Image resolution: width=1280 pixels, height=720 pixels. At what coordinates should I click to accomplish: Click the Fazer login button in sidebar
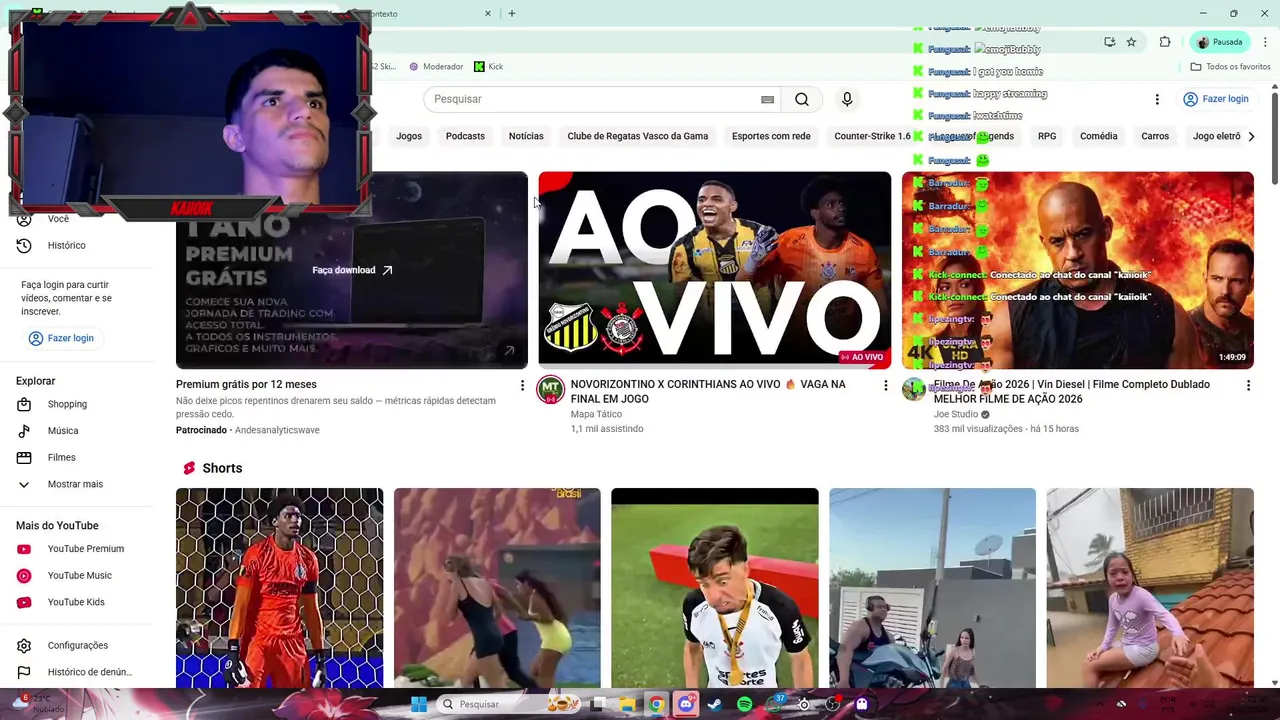61,338
